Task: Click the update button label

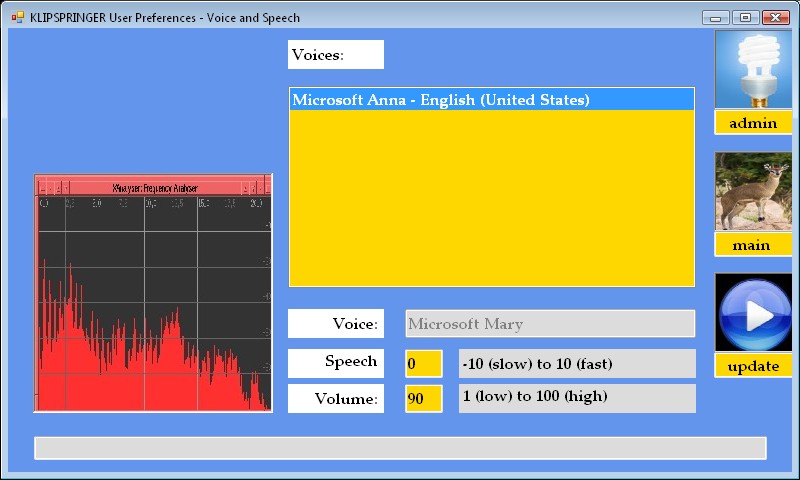Action: 753,366
